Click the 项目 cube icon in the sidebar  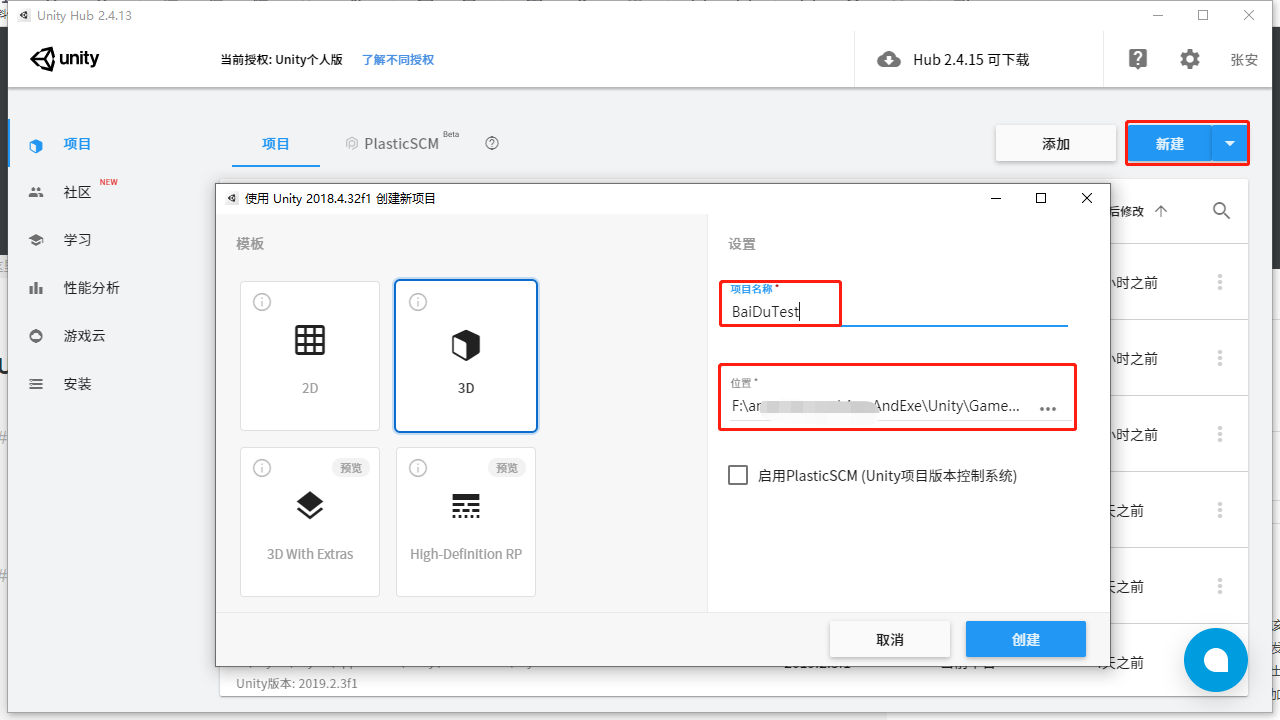coord(36,145)
